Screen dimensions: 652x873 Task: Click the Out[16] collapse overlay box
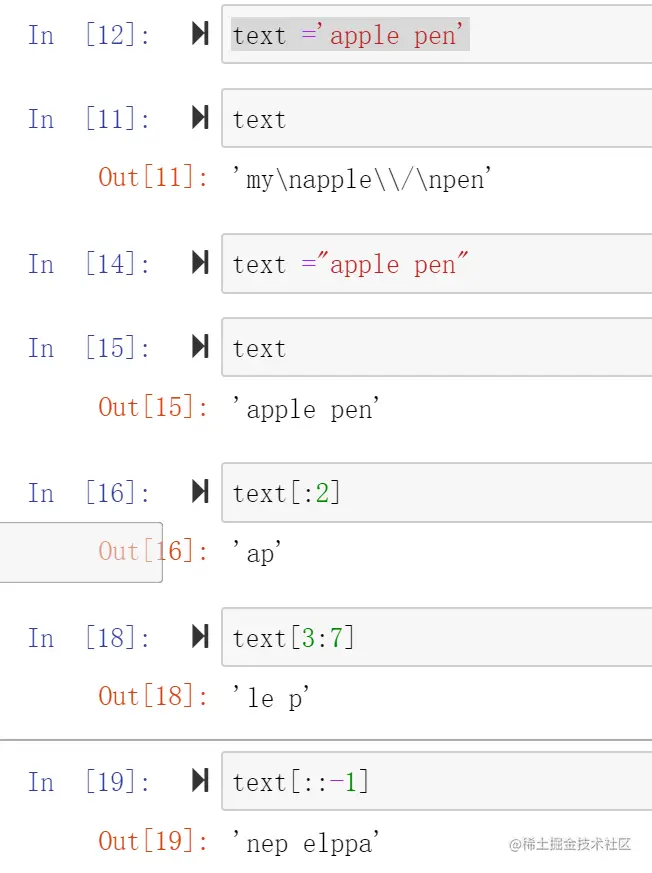pyautogui.click(x=80, y=552)
